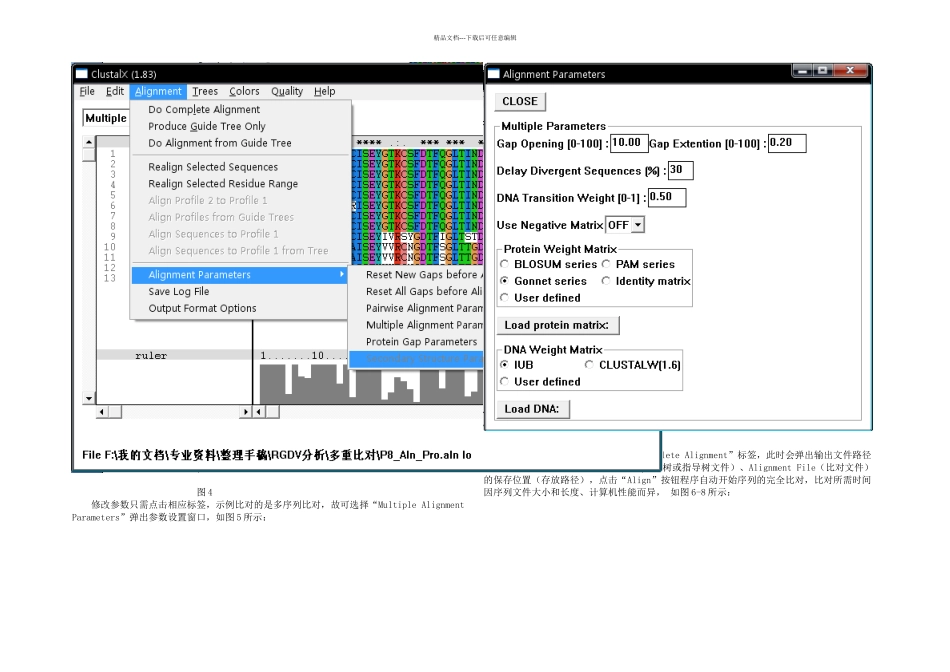
Task: Click the vertical scrollbar up arrow
Action: [x=89, y=142]
